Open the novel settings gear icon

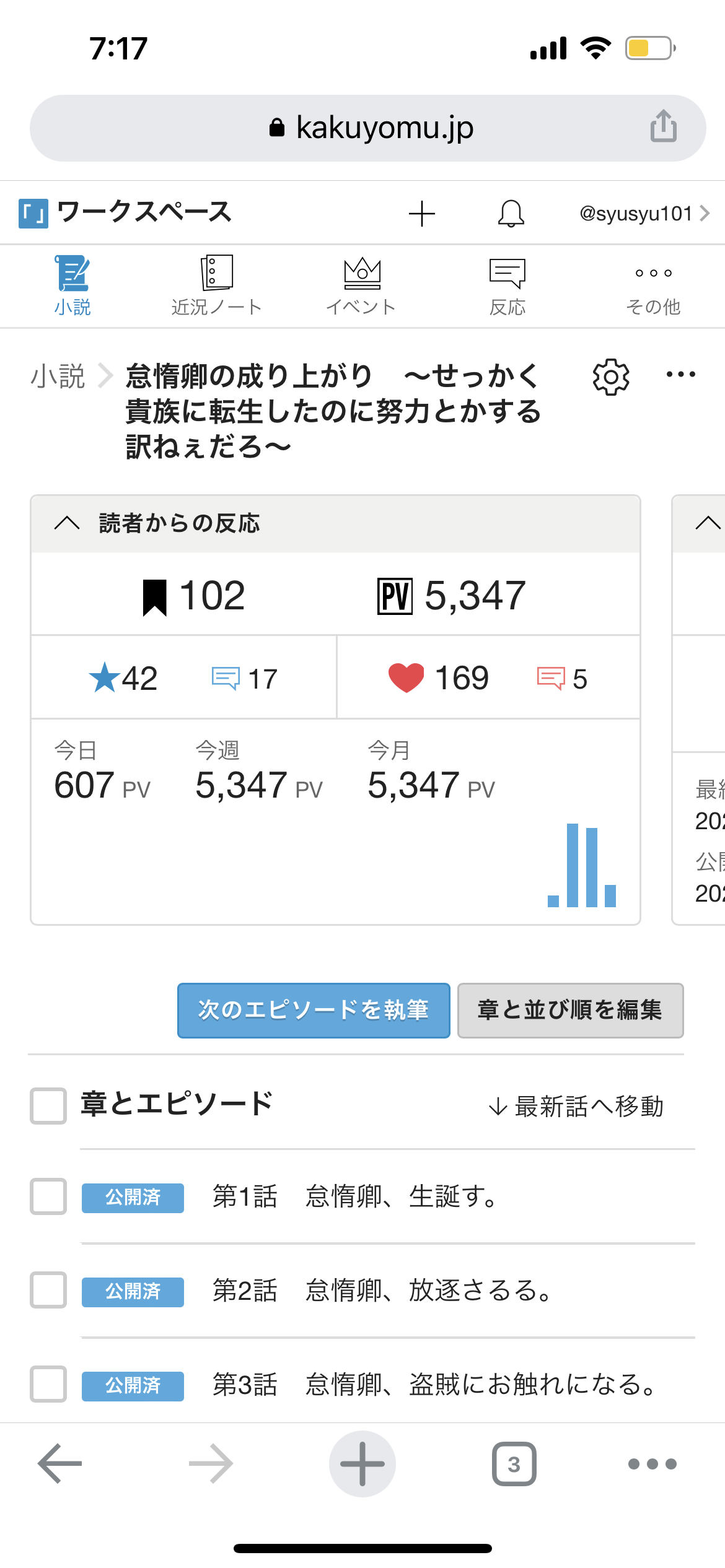(x=611, y=377)
